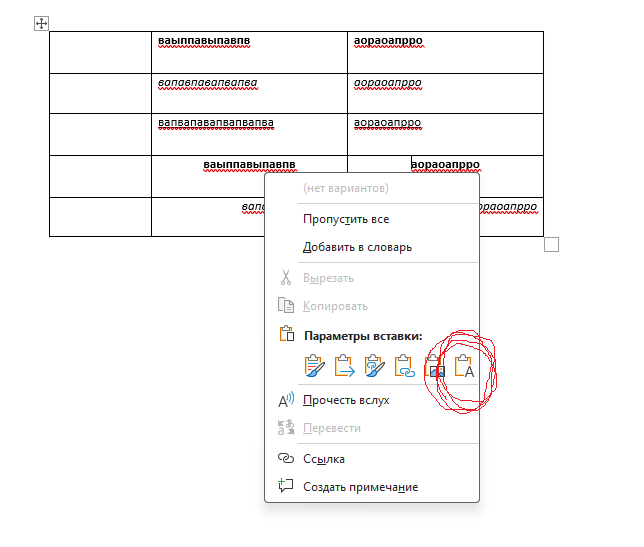The height and width of the screenshot is (547, 644).
Task: Choose 'Добавить в словарь' menu entry
Action: tap(357, 247)
